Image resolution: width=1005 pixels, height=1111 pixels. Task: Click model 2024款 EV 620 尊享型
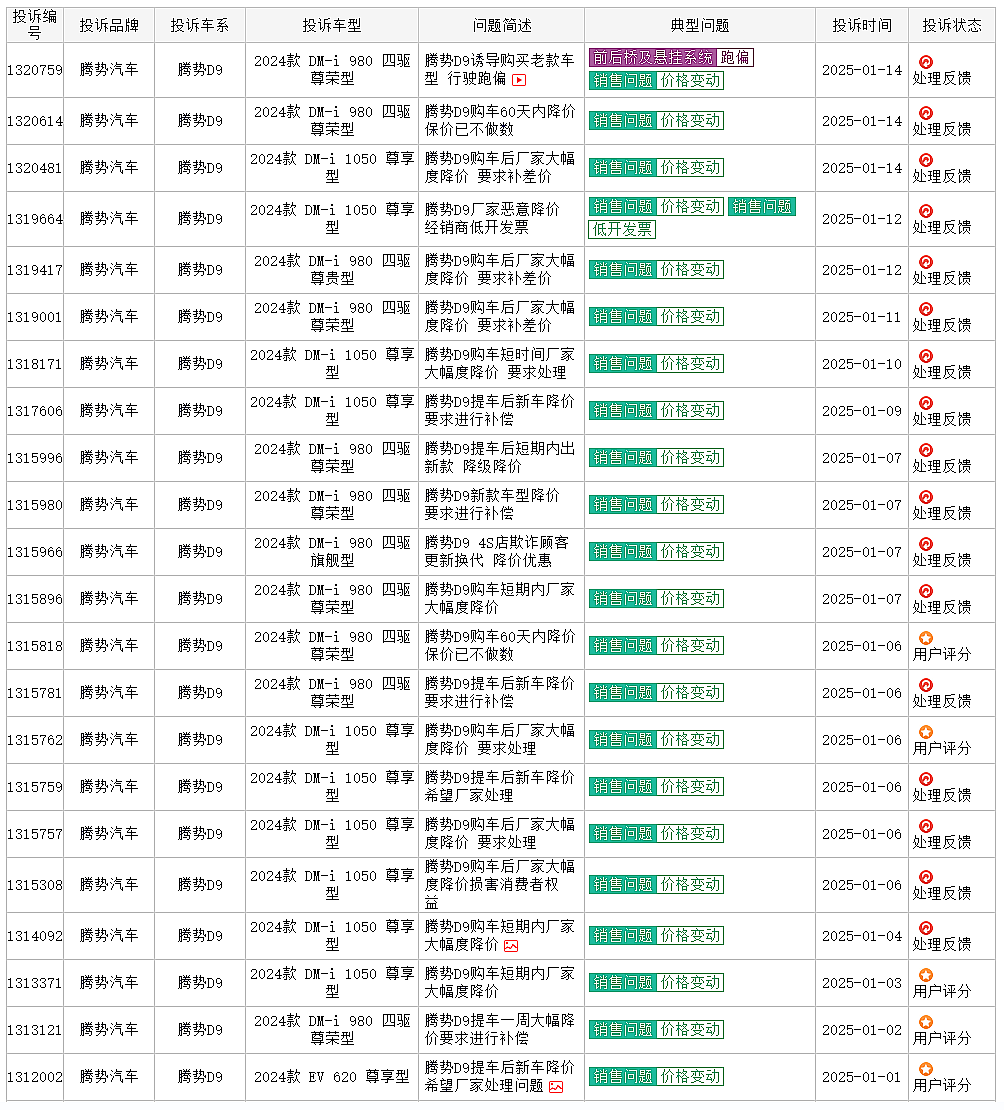(x=332, y=1077)
